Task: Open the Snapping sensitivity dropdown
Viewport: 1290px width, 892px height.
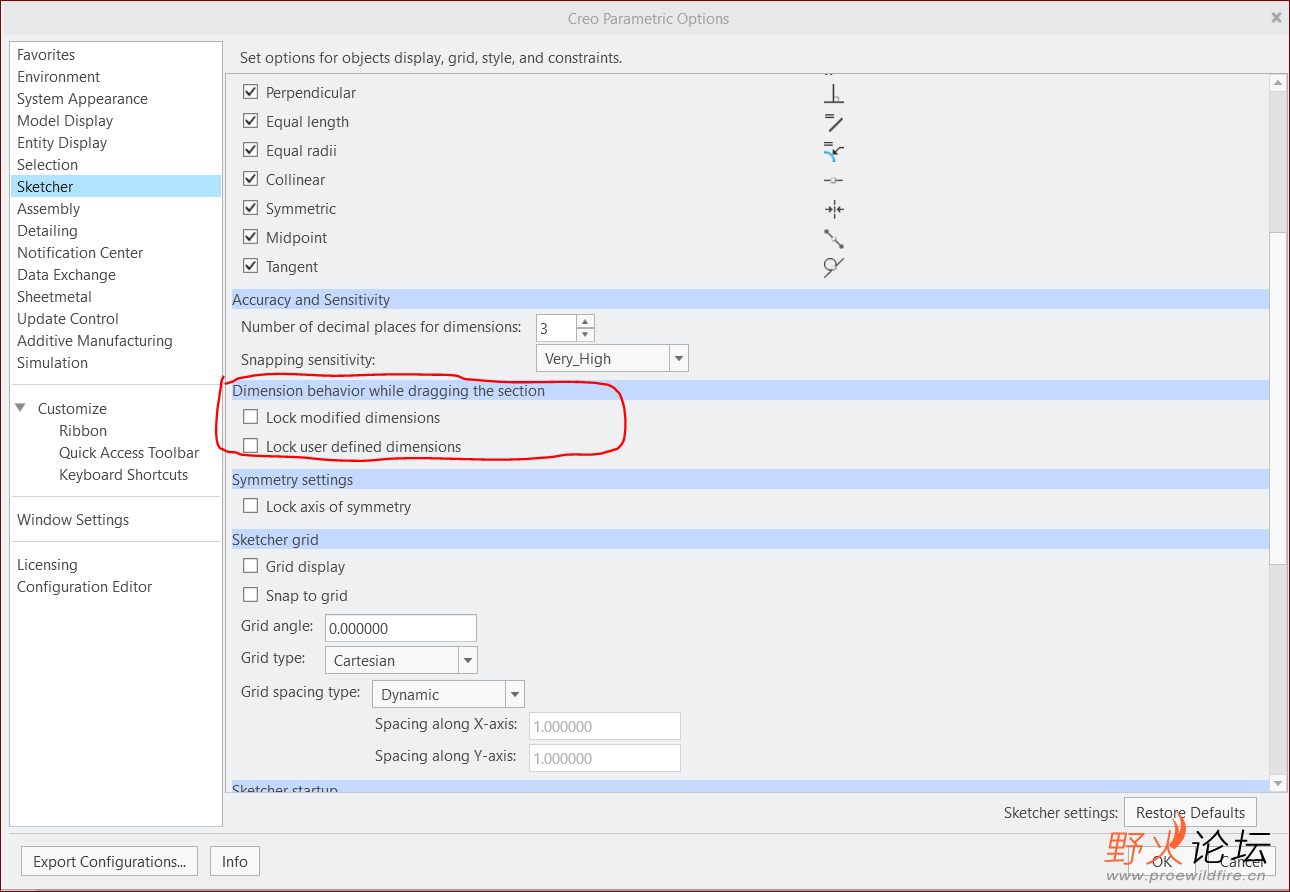Action: [679, 358]
